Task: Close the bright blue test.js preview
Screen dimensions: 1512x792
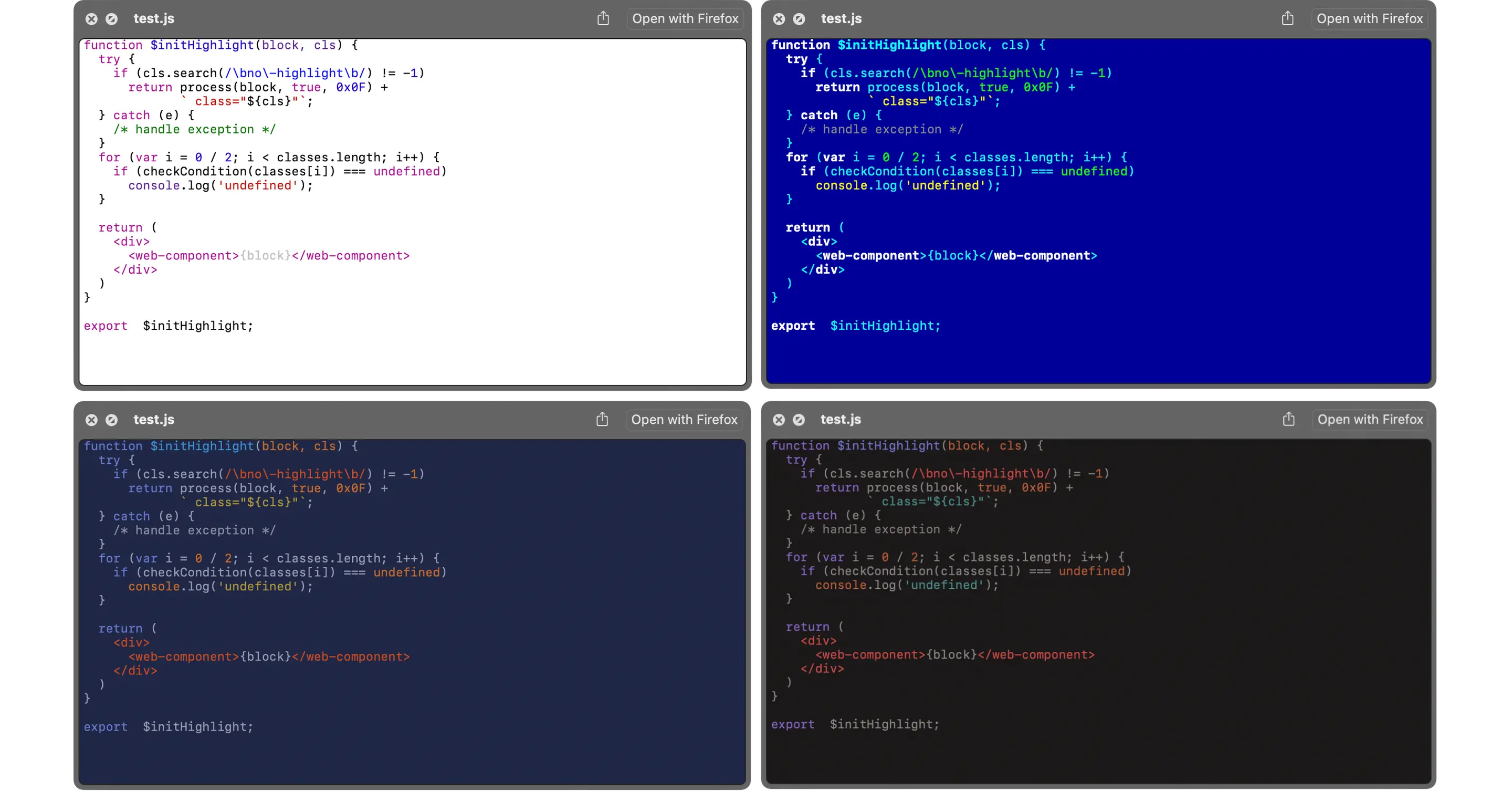Action: [779, 19]
